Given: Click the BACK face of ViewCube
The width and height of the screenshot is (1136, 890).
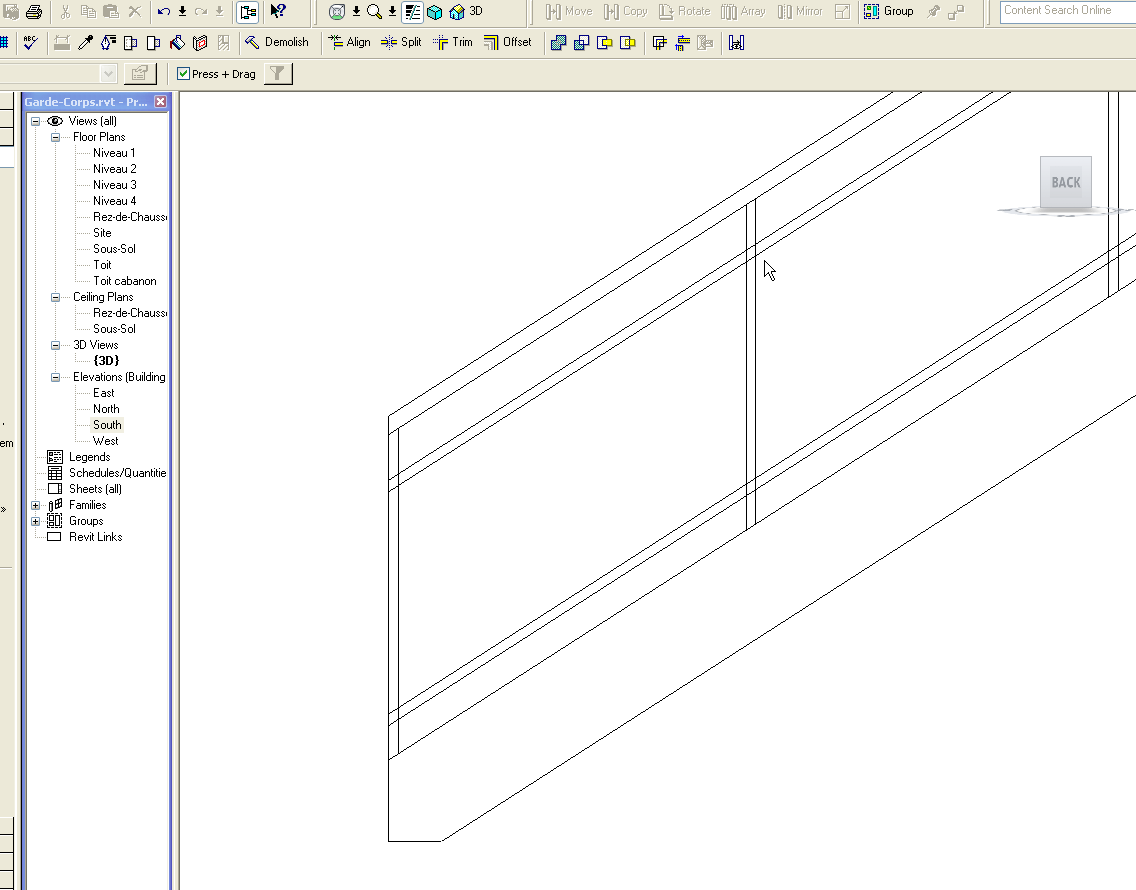Looking at the screenshot, I should [1065, 183].
